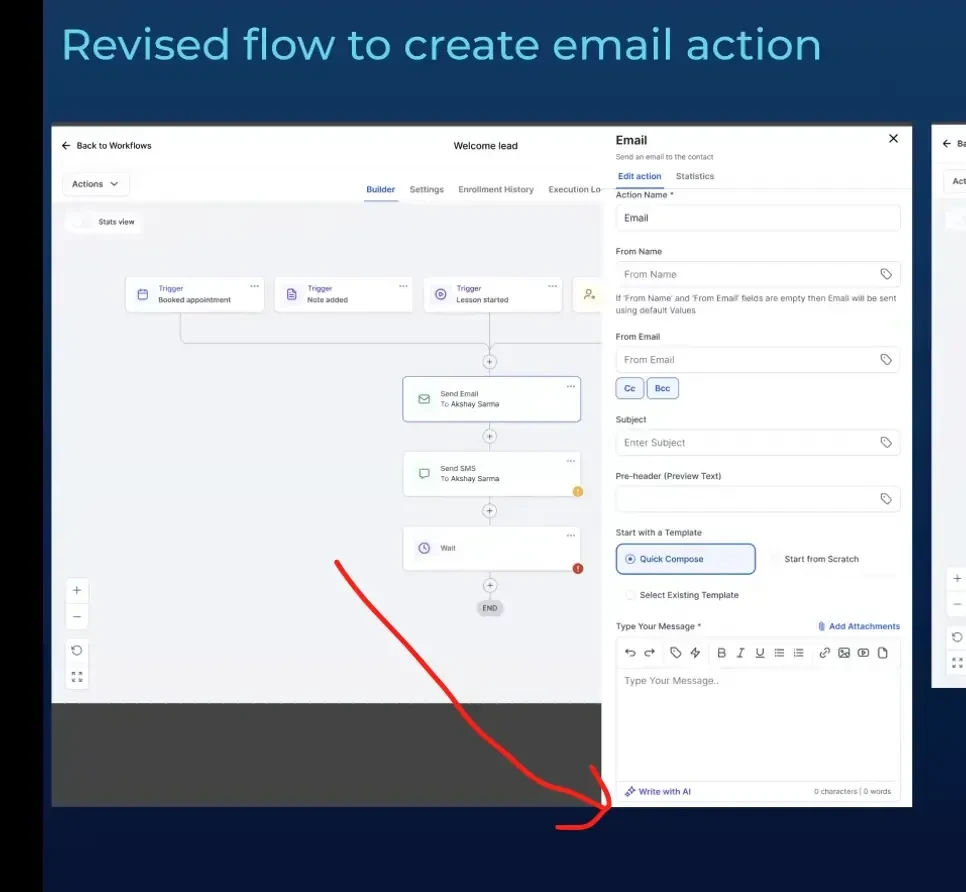The image size is (966, 892).
Task: Click the Bcc button
Action: 662,388
